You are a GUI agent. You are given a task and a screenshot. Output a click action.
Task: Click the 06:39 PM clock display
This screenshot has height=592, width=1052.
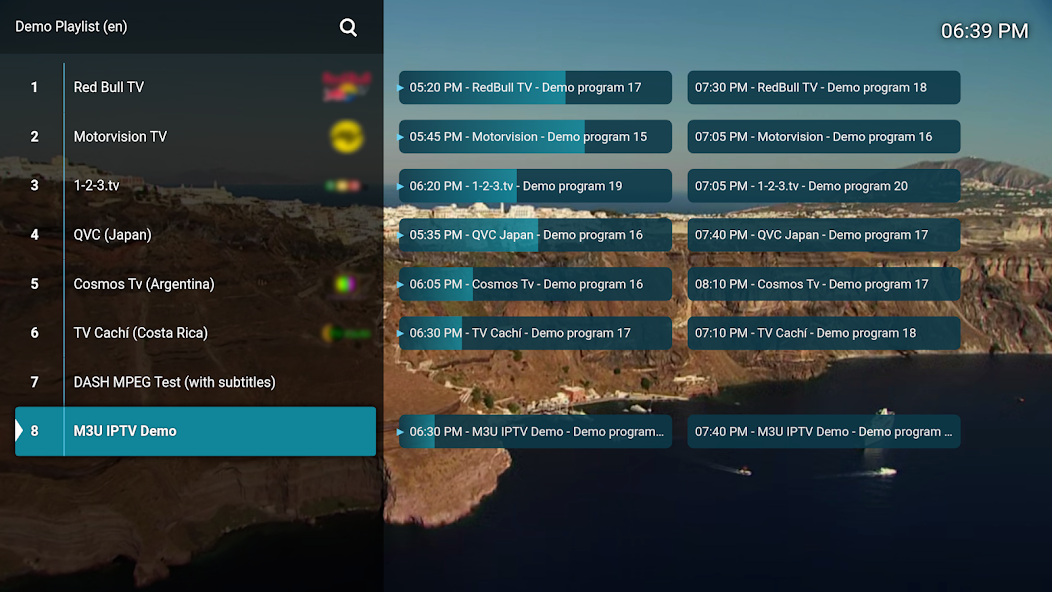984,31
